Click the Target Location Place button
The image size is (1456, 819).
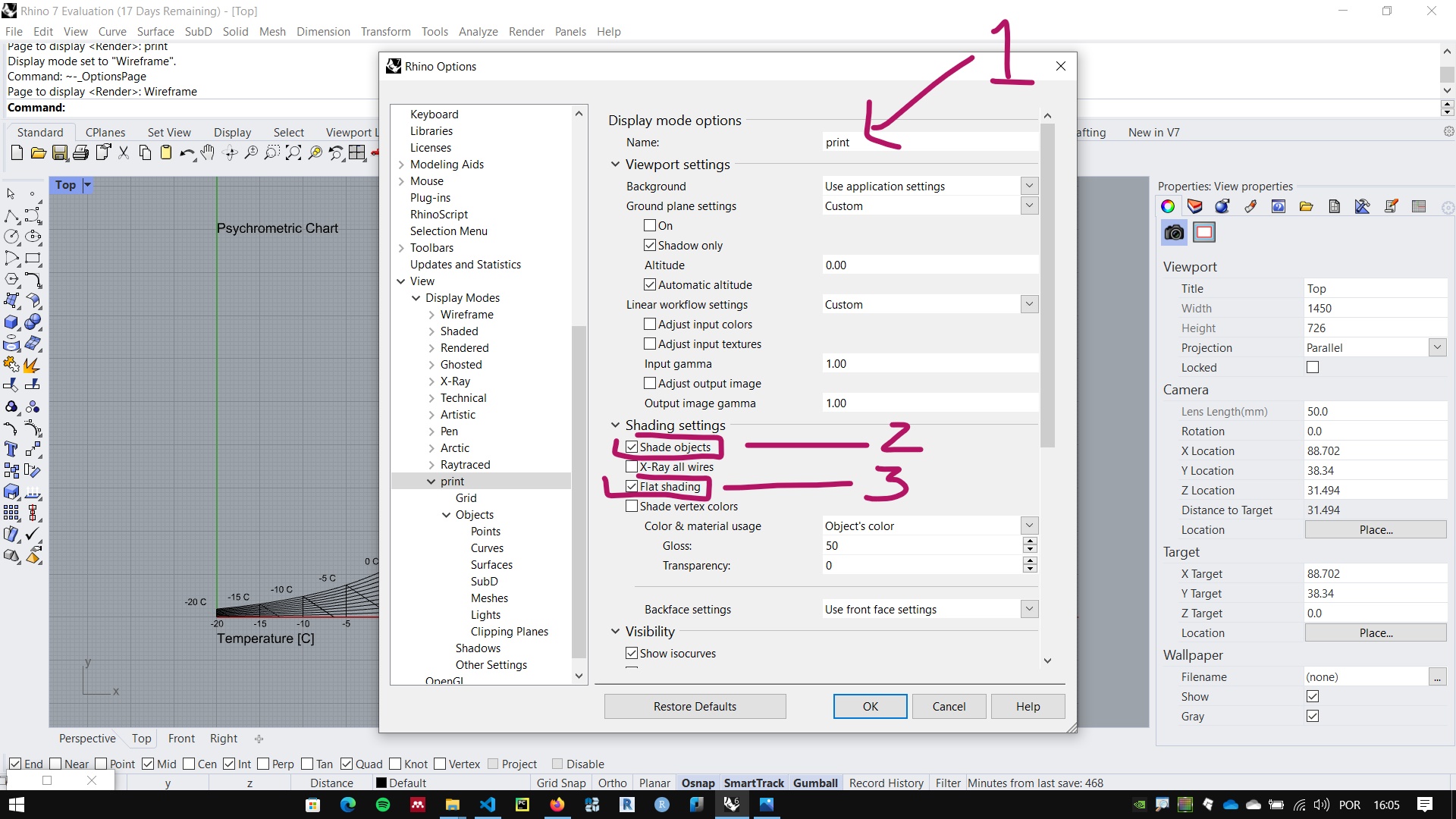(1376, 632)
